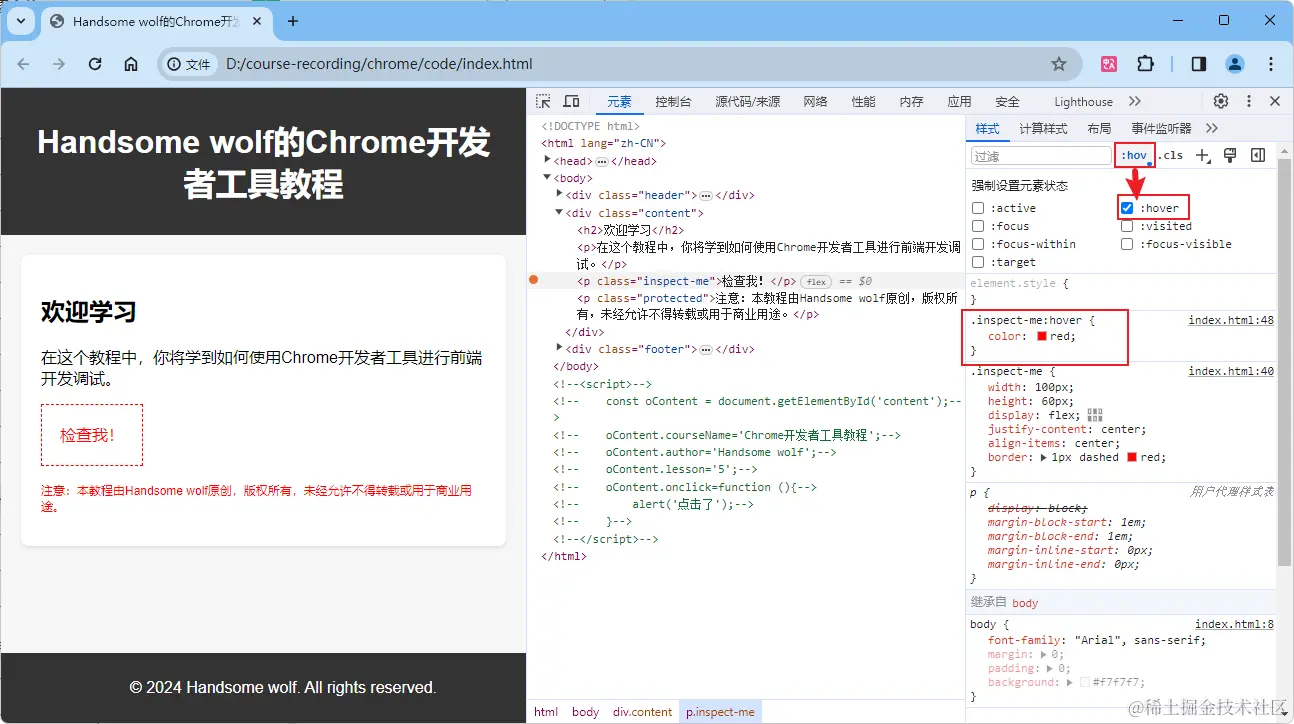Open a new browser tab

click(x=293, y=21)
